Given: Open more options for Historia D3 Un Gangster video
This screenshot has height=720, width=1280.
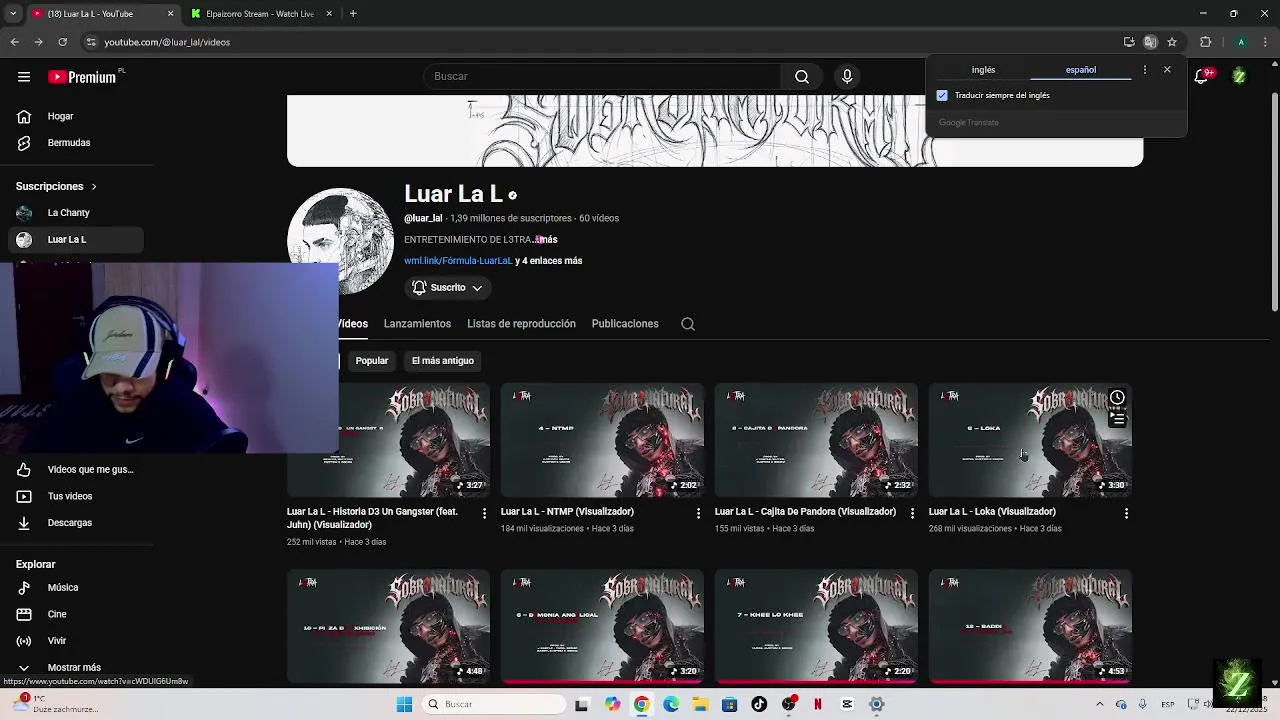Looking at the screenshot, I should [x=484, y=513].
